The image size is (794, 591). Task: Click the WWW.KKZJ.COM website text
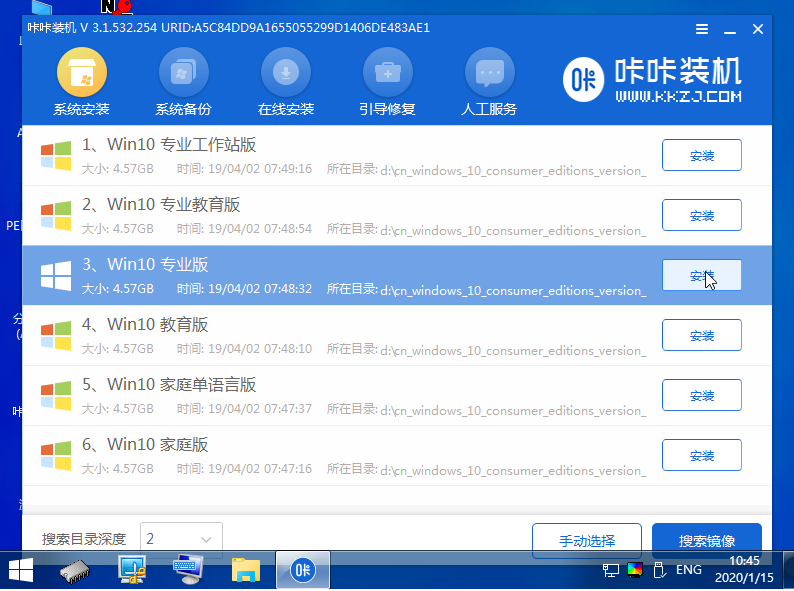click(x=679, y=96)
